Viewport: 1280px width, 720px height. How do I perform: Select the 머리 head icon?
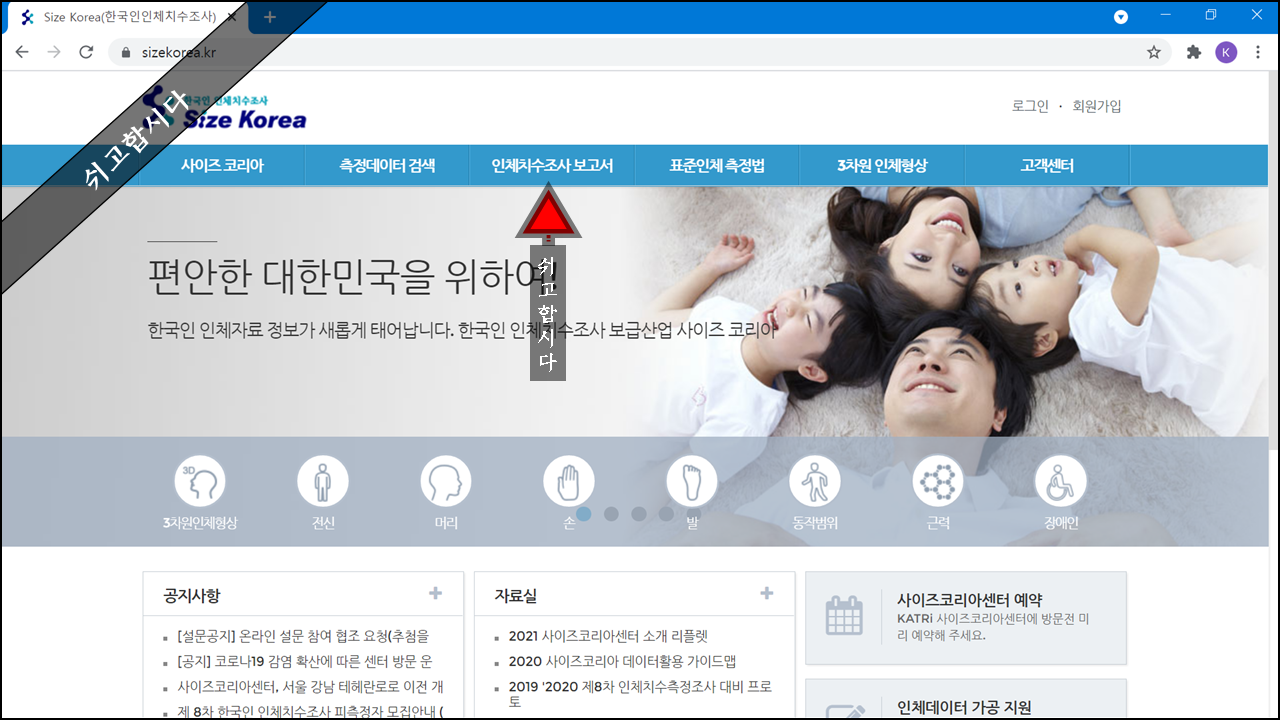[x=446, y=481]
